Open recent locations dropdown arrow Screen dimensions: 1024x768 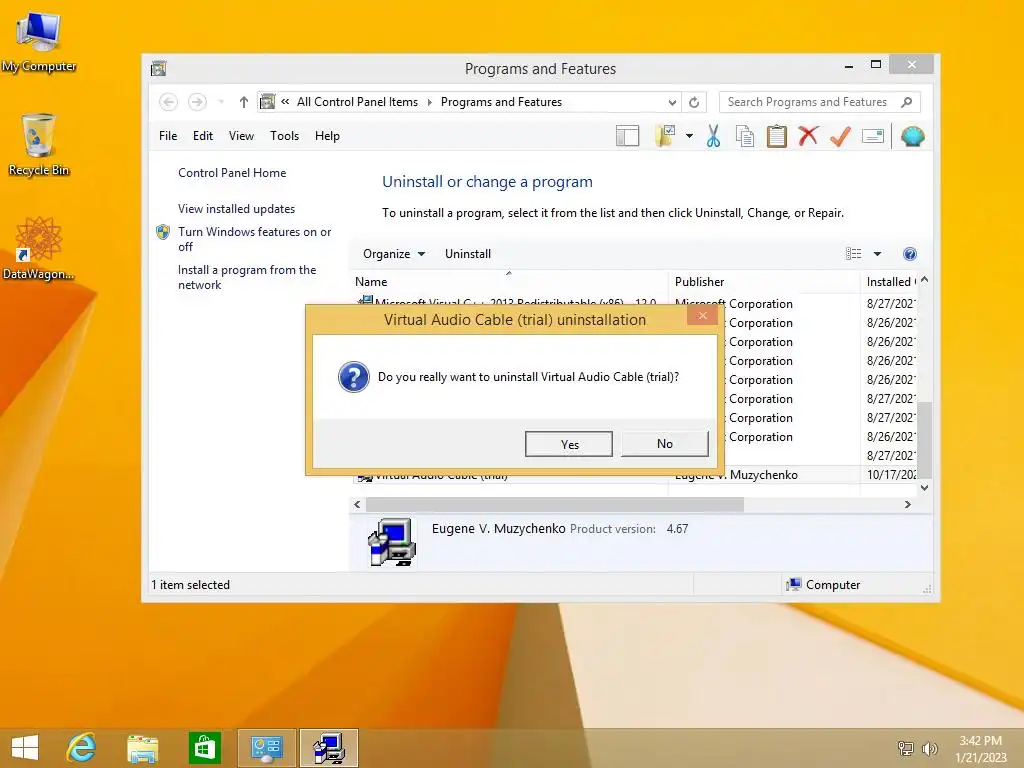[221, 102]
